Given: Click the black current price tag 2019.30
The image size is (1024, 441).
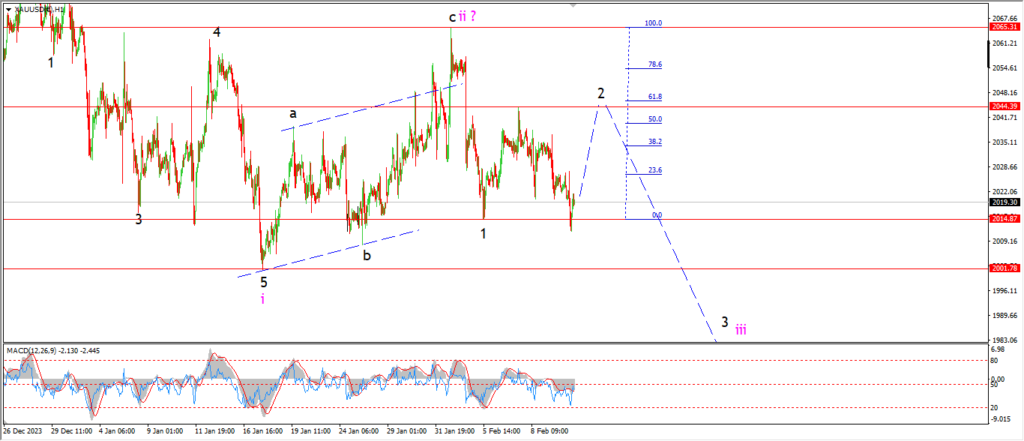Looking at the screenshot, I should [x=1003, y=201].
